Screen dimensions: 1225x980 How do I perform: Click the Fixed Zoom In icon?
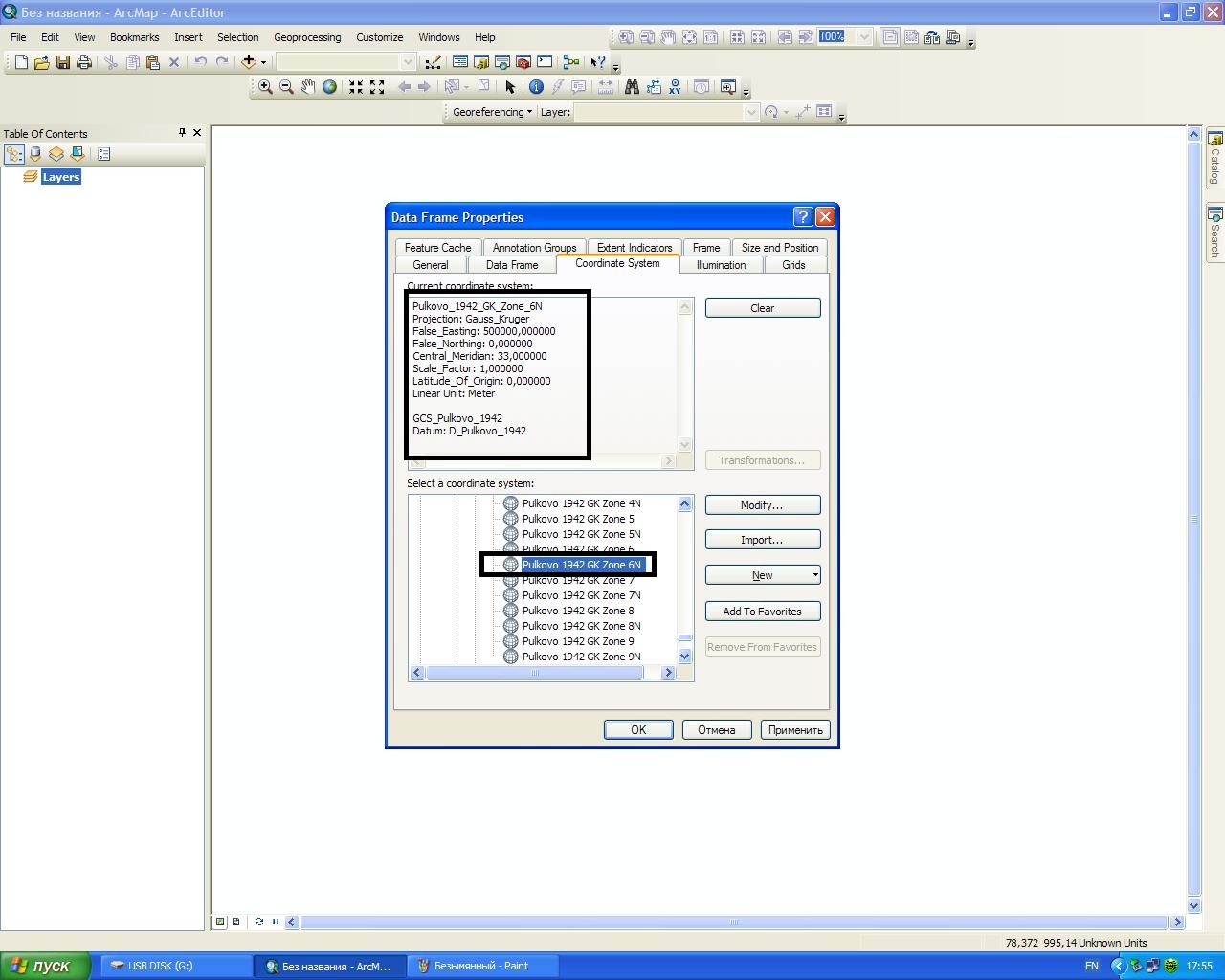click(356, 87)
